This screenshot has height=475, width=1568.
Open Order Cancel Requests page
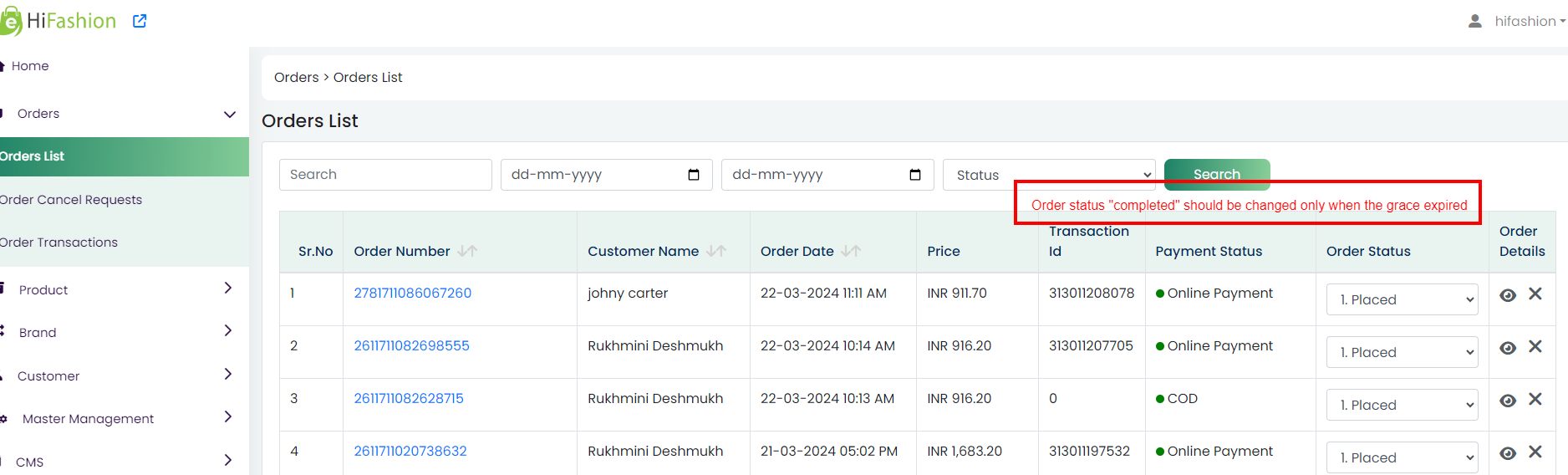71,200
